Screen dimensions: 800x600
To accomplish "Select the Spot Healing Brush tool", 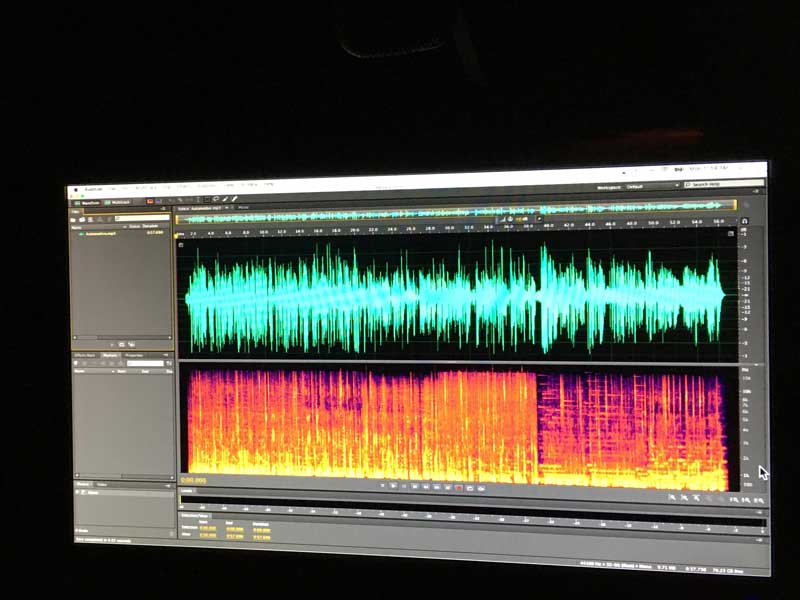I will 235,198.
